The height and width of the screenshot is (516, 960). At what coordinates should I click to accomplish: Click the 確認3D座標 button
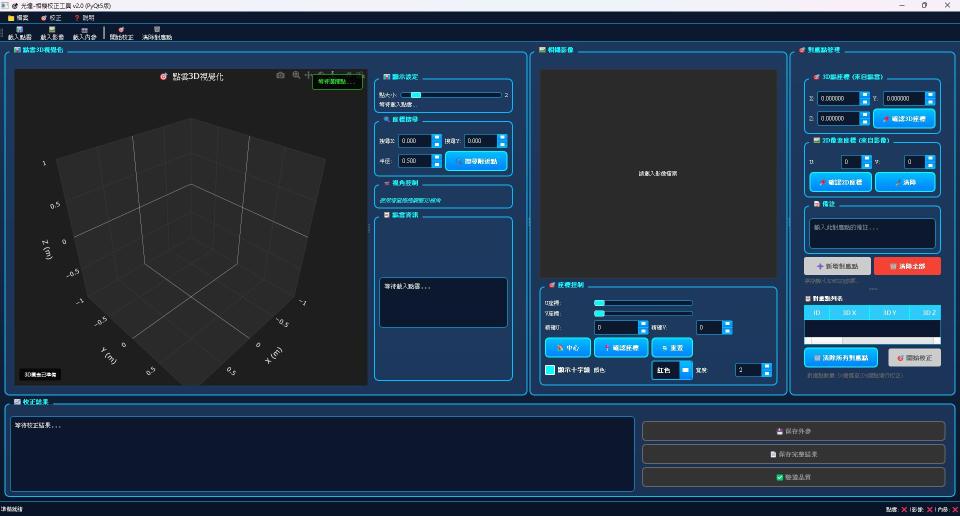point(904,118)
